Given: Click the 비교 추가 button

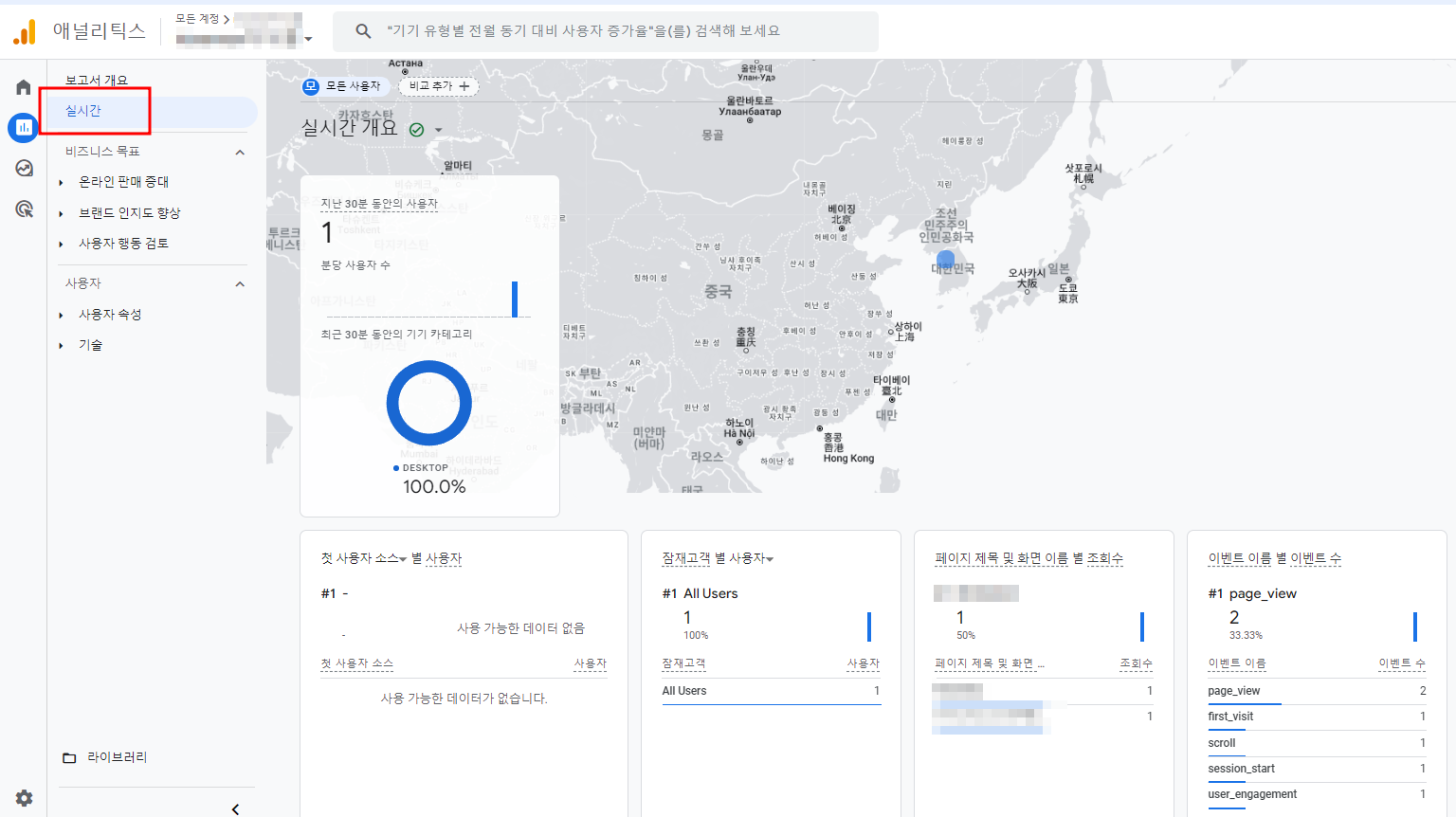Looking at the screenshot, I should click(437, 86).
